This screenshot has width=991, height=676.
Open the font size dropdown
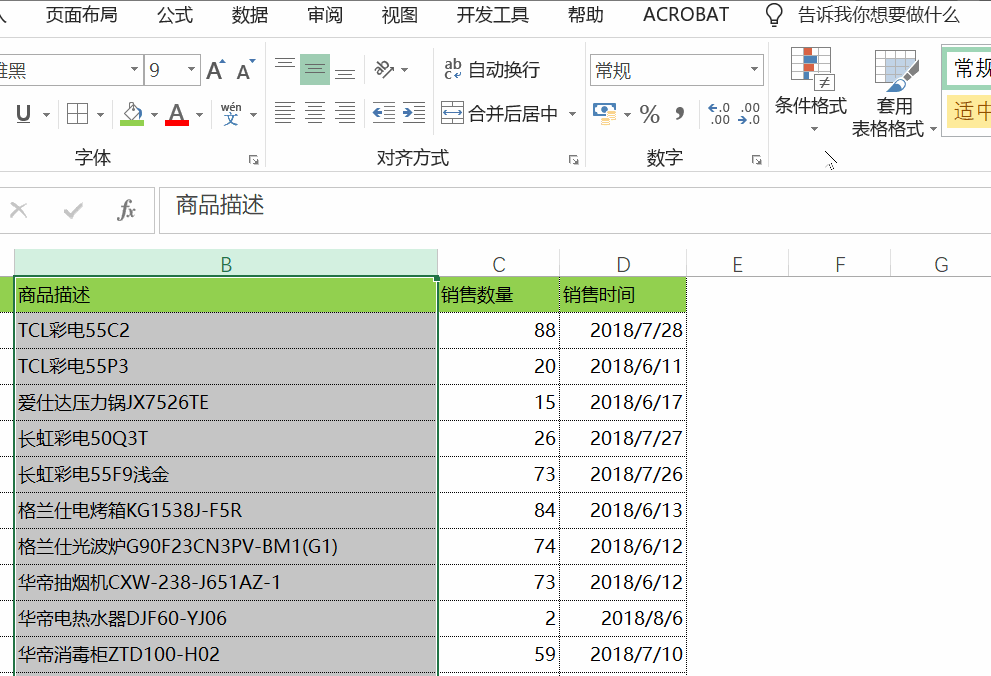point(191,69)
